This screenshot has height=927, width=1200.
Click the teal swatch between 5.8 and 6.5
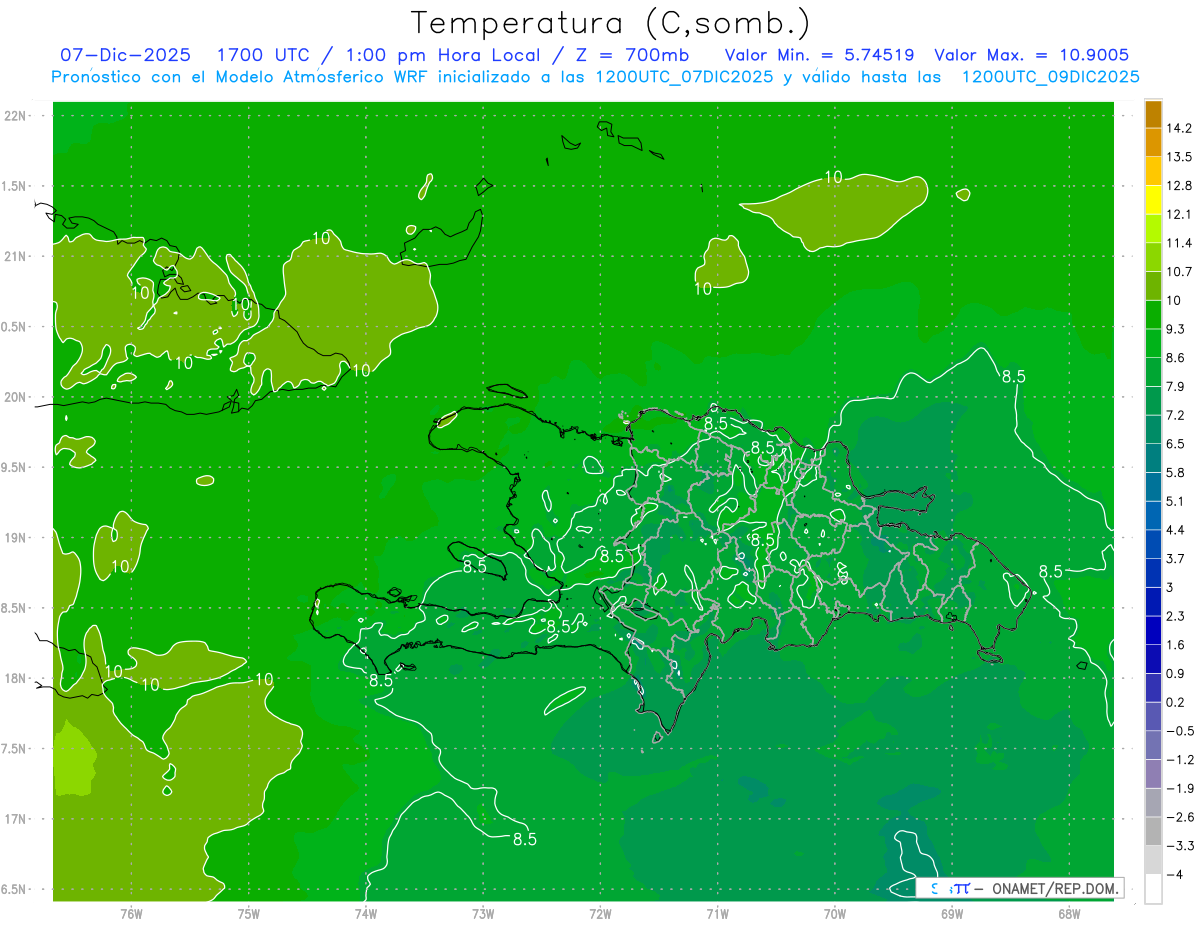coord(1153,458)
